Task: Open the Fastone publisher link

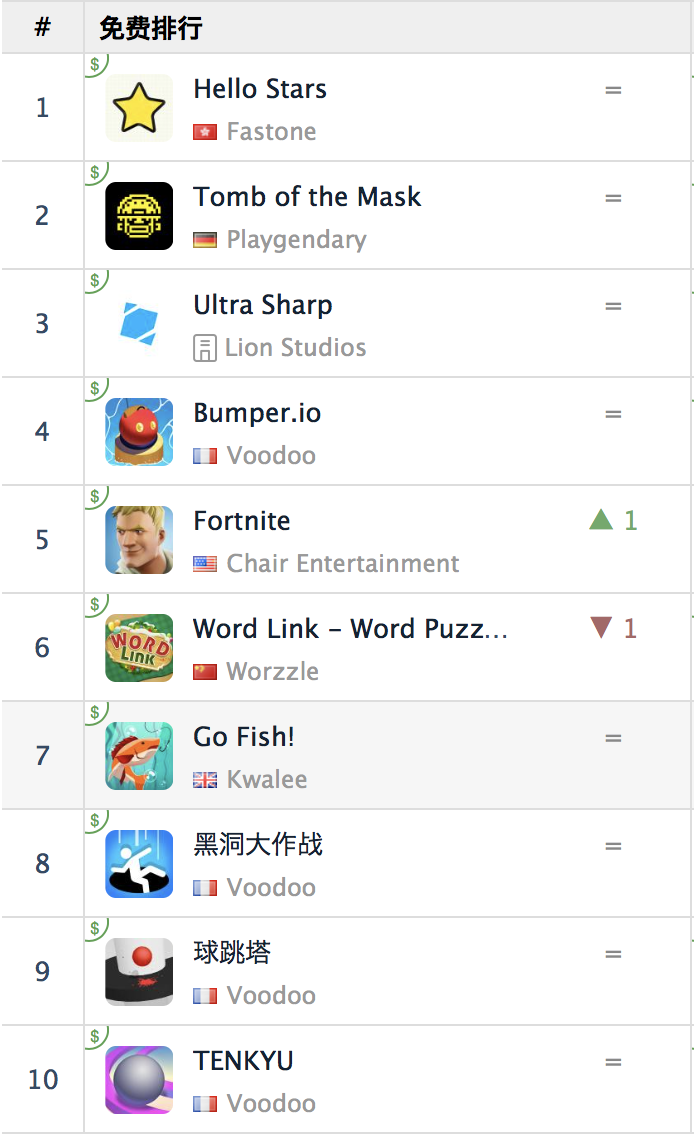Action: (271, 132)
